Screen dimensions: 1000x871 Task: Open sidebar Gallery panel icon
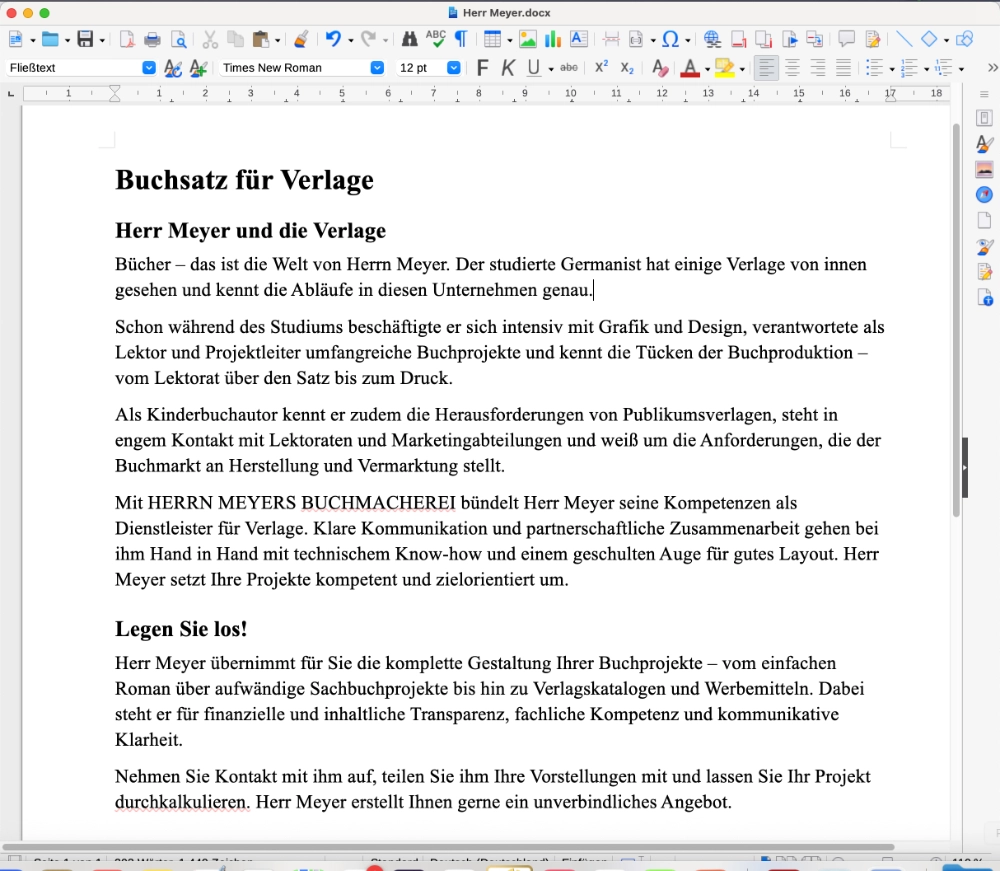984,169
